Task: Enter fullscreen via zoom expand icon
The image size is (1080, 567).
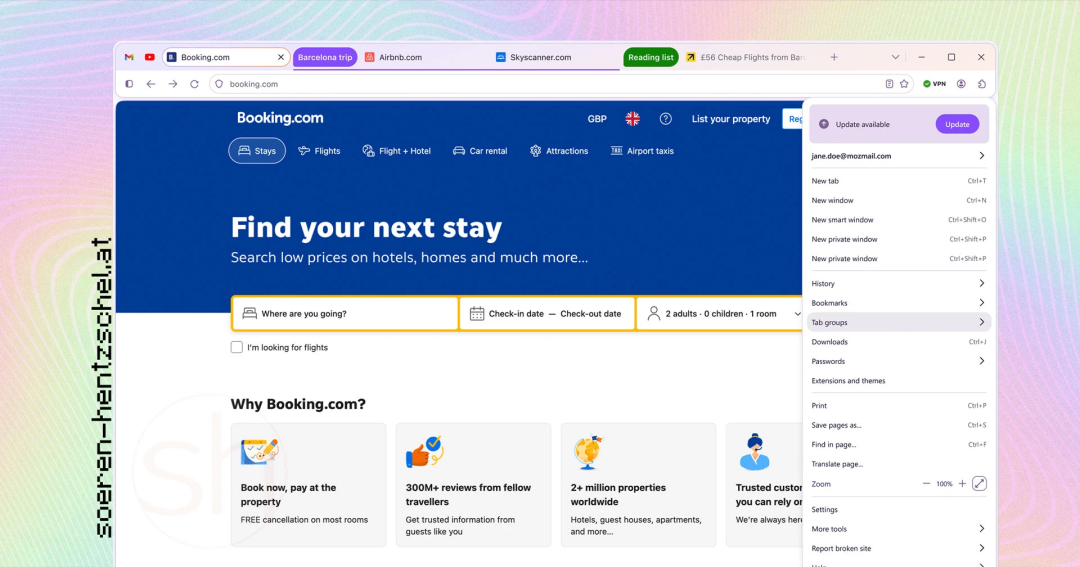Action: (x=979, y=484)
